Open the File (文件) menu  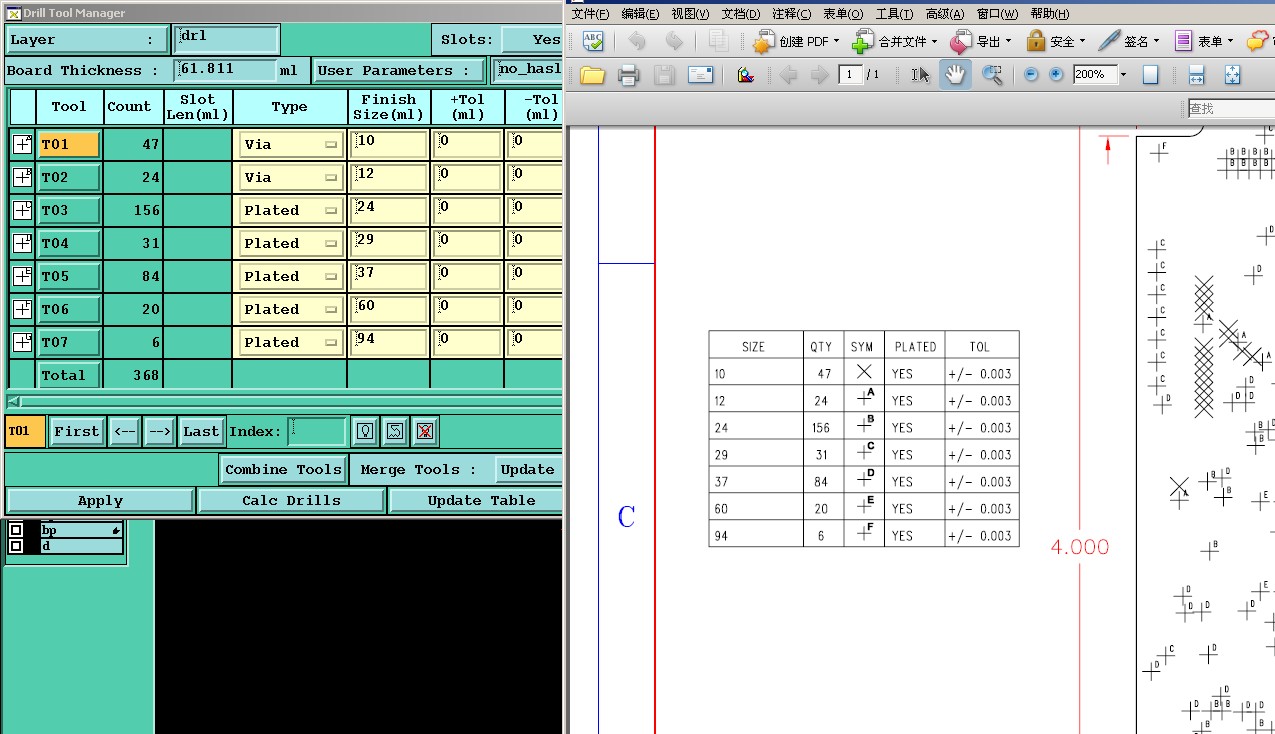(x=590, y=14)
